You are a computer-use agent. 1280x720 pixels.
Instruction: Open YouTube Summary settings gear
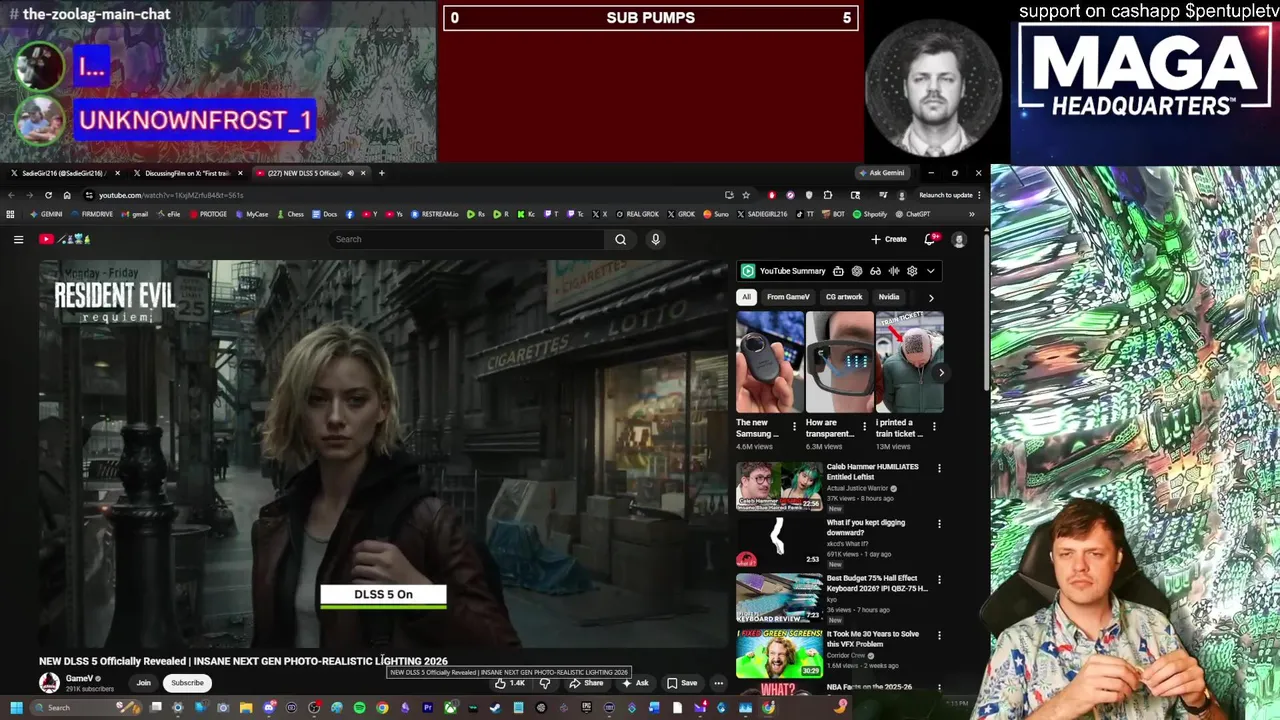coord(912,271)
